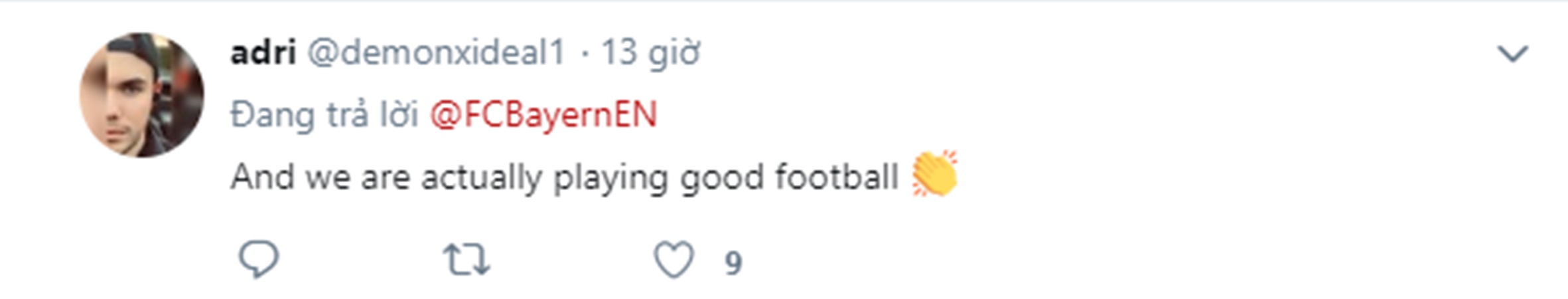Click the like count number 9

(x=733, y=263)
